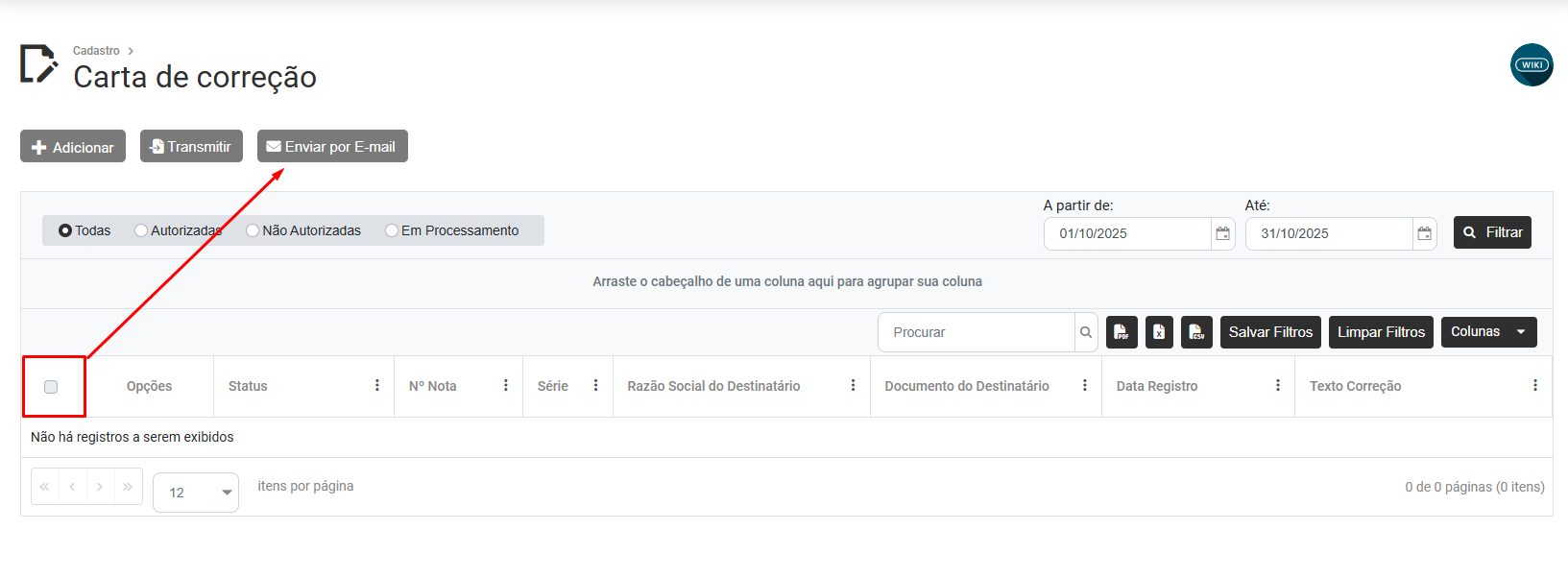Select the Em Processamento radio option
The image size is (1568, 578).
pos(392,230)
